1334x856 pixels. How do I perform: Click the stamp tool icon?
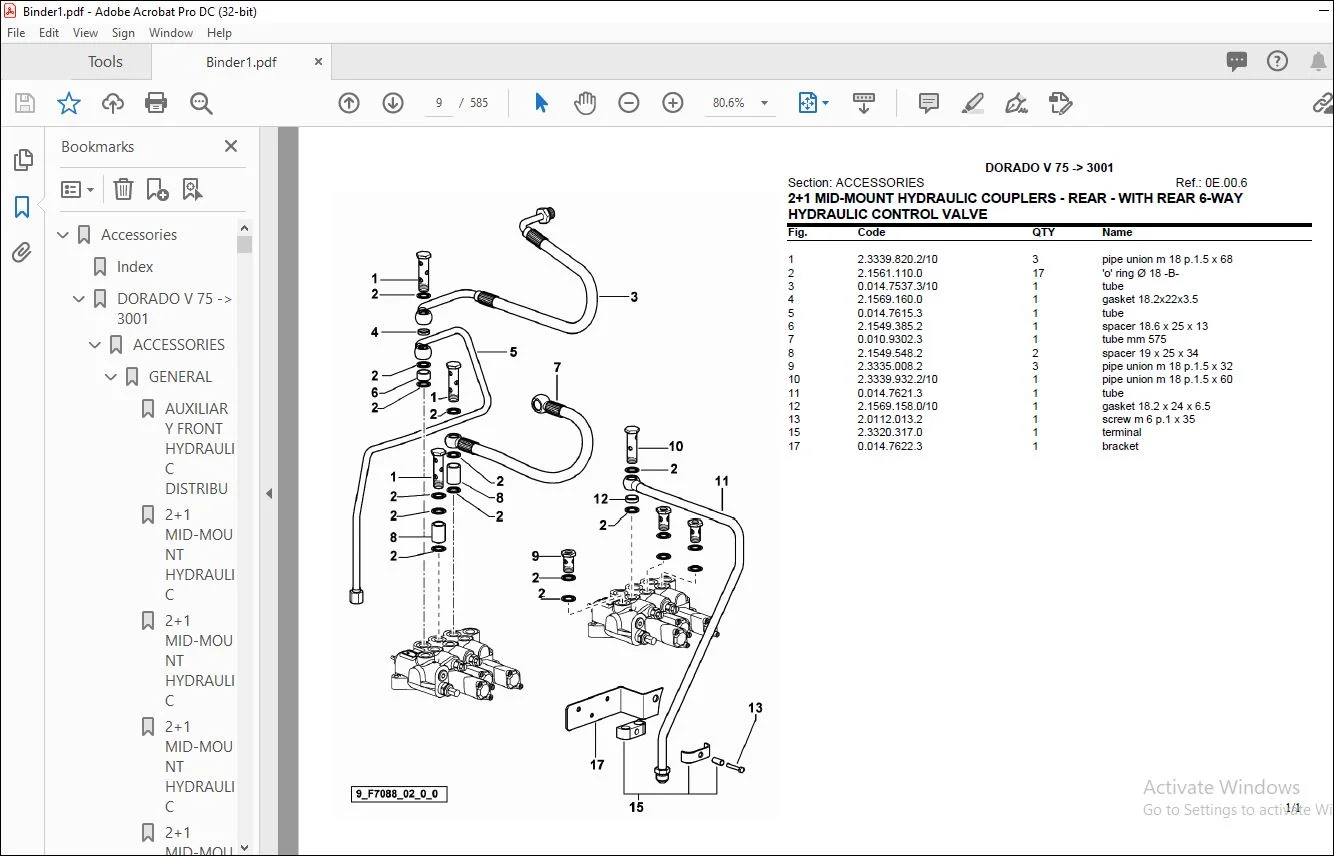coord(1061,103)
